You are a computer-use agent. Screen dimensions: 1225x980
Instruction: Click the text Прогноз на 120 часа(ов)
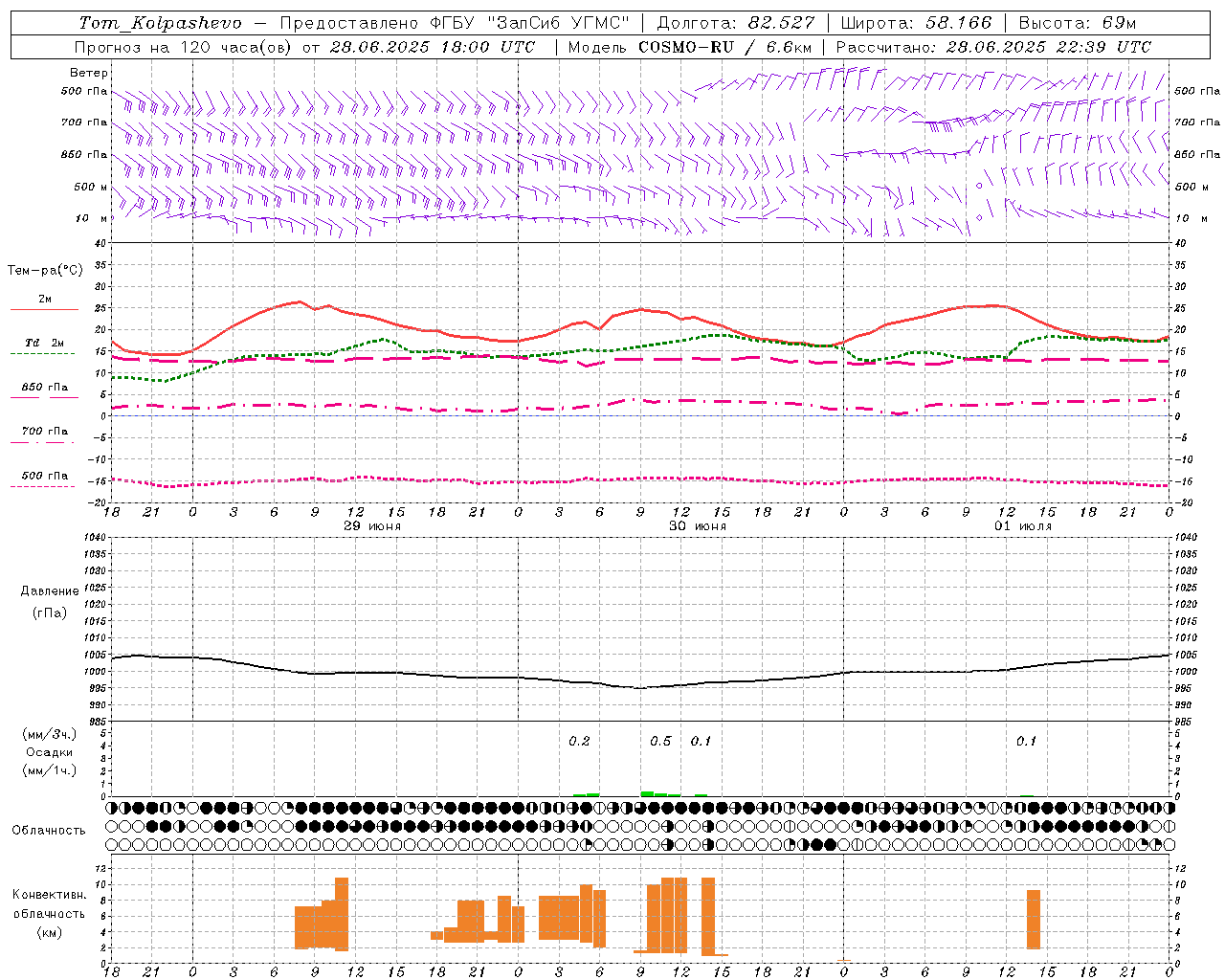pyautogui.click(x=184, y=47)
